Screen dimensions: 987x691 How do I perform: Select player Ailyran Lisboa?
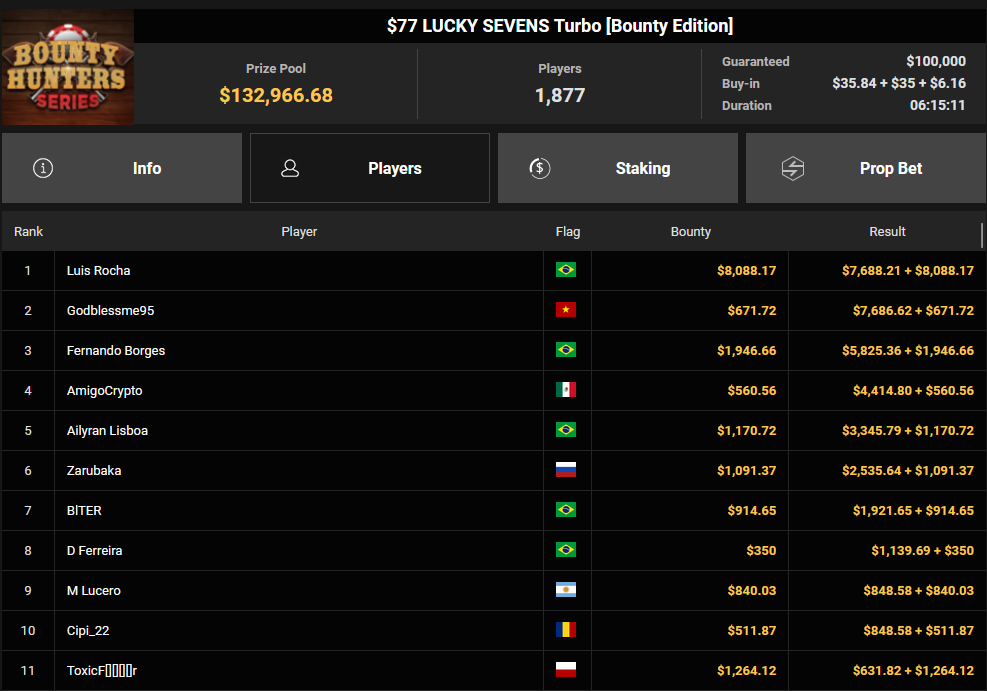coord(107,430)
